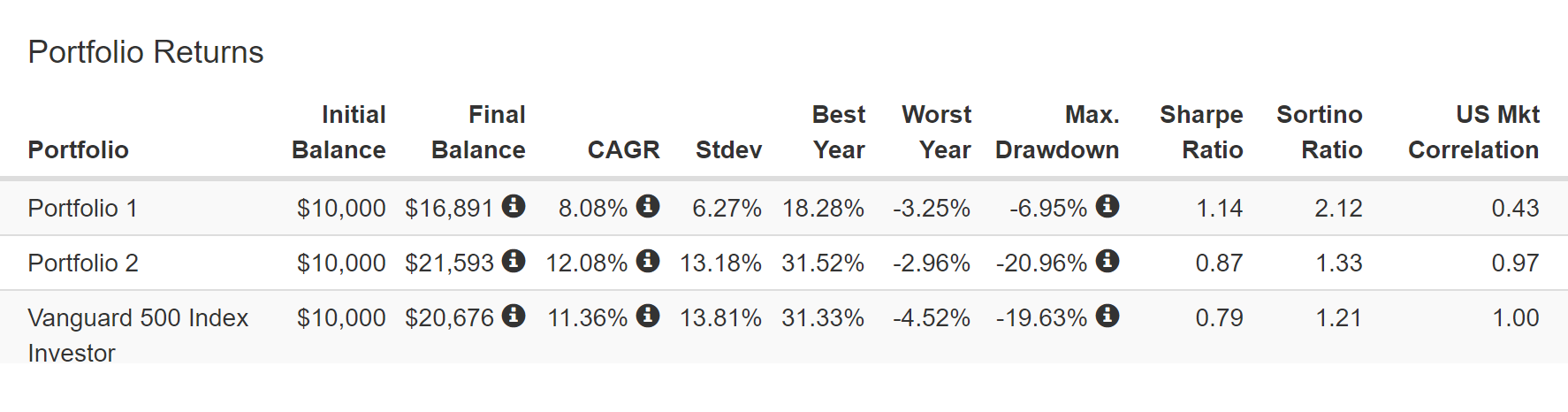Click info icon next to Vanguard CAGR 11.36%

pyautogui.click(x=648, y=316)
